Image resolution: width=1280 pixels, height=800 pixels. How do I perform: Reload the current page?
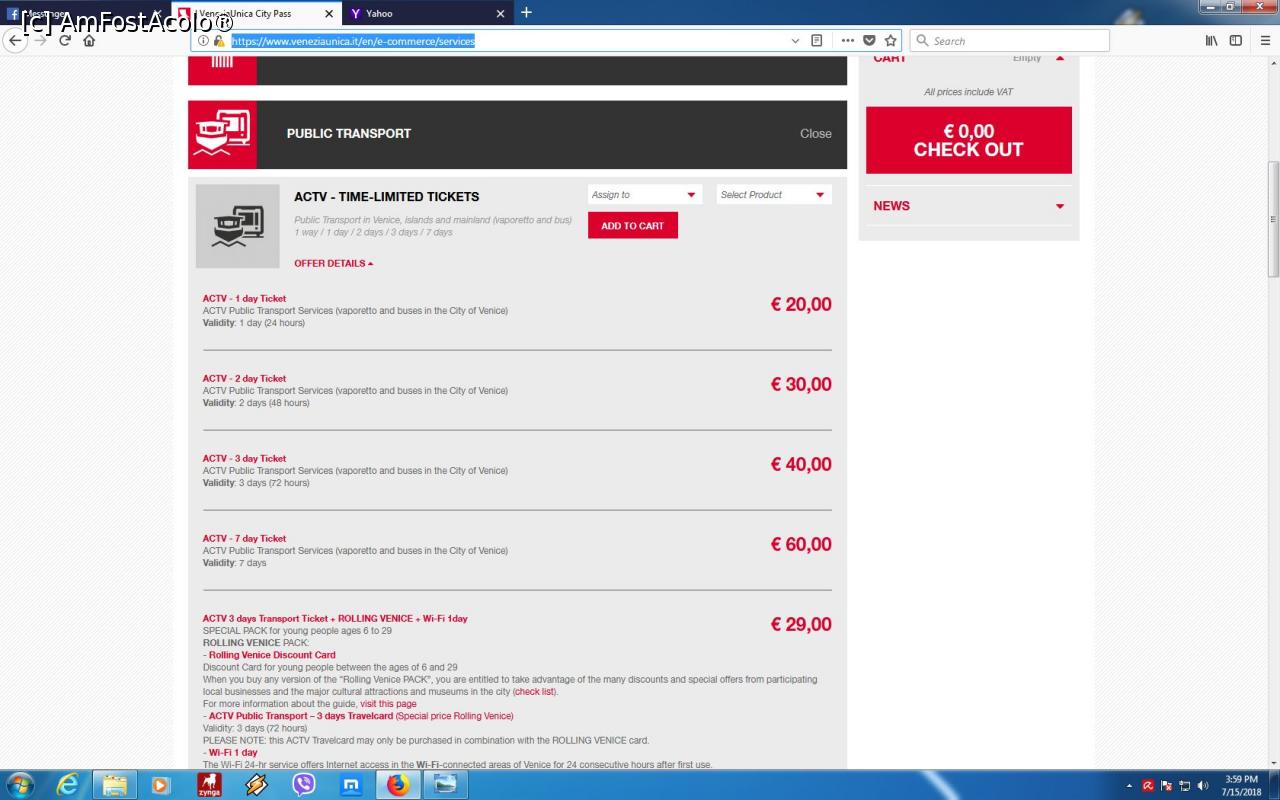click(x=65, y=41)
